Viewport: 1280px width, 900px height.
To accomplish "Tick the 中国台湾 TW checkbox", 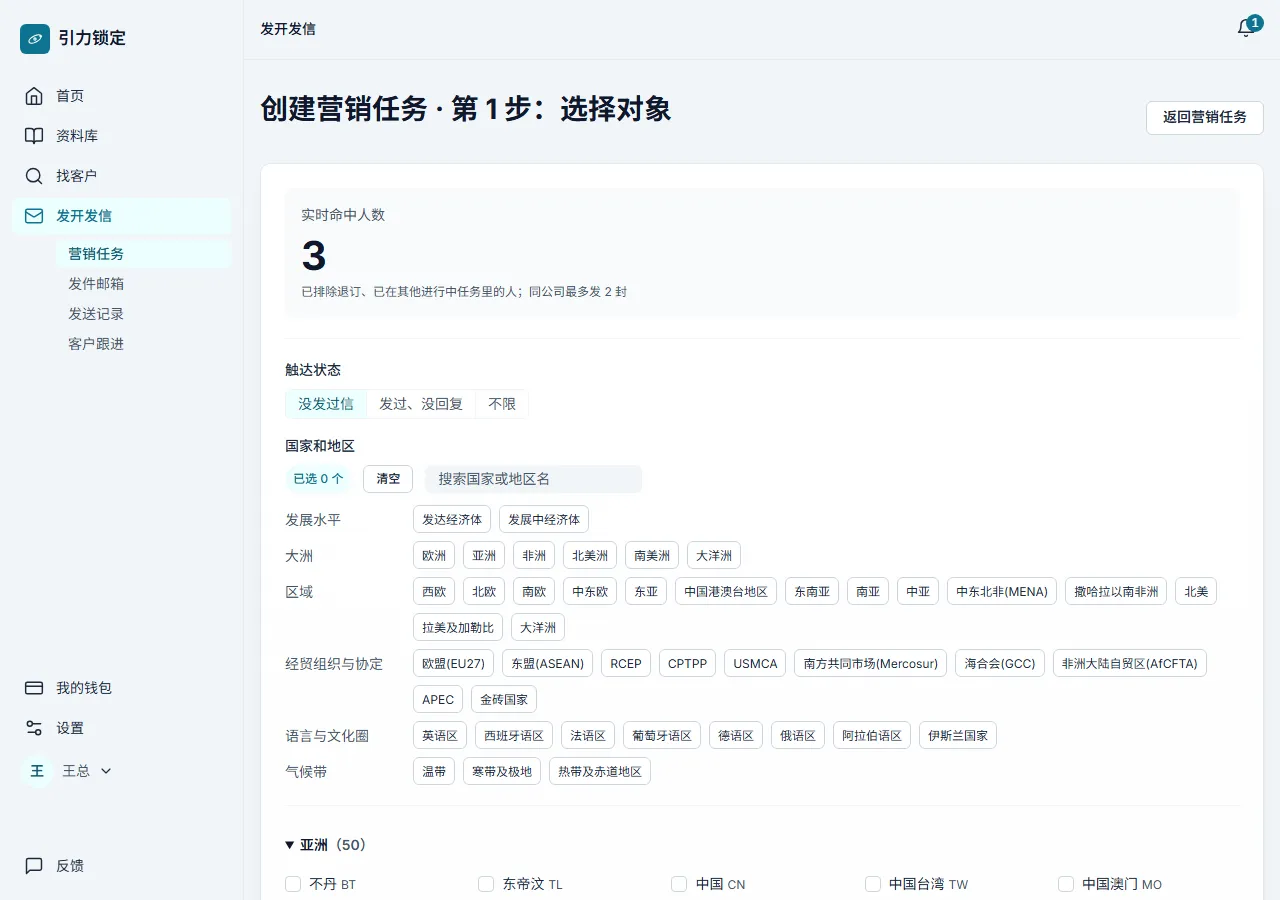I will coord(873,884).
